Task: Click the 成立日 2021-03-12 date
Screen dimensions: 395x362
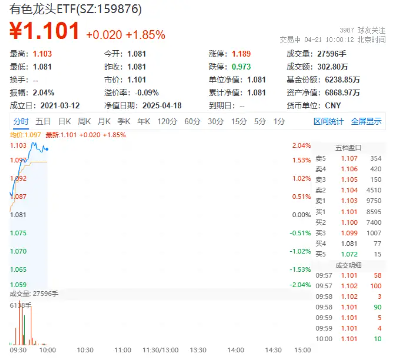Action: click(x=60, y=106)
